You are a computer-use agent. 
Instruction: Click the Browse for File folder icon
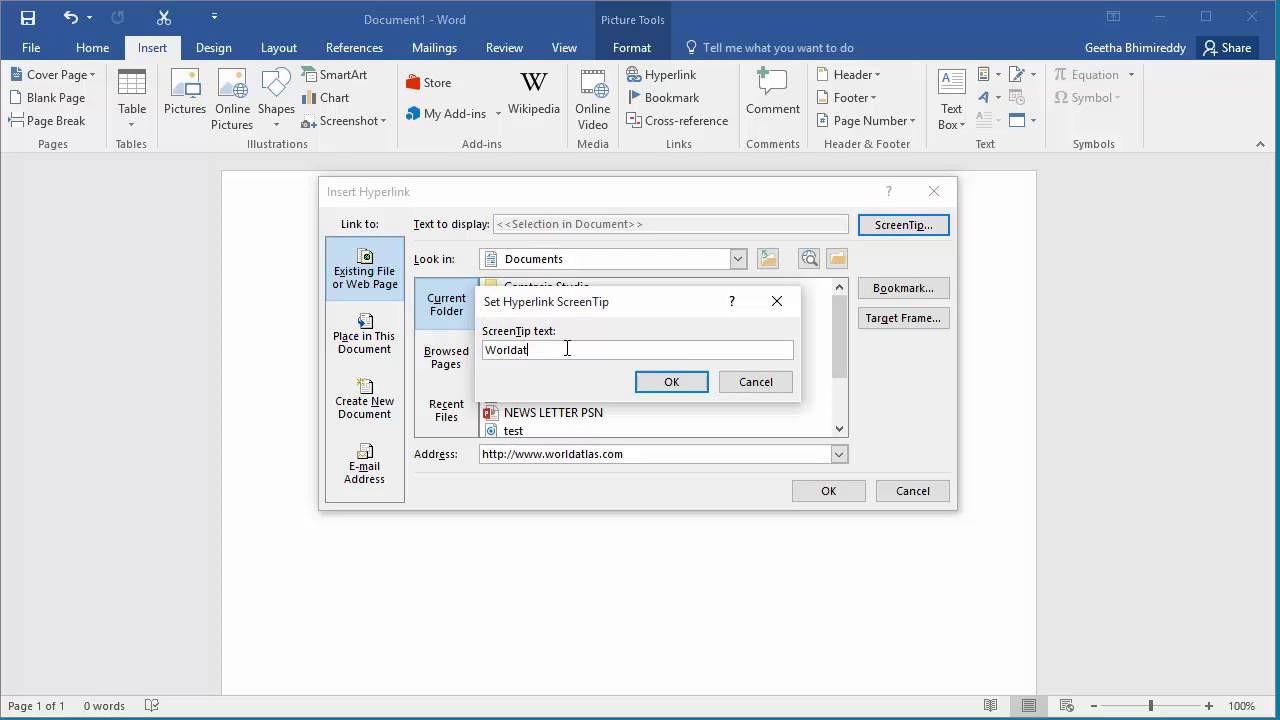coord(837,259)
